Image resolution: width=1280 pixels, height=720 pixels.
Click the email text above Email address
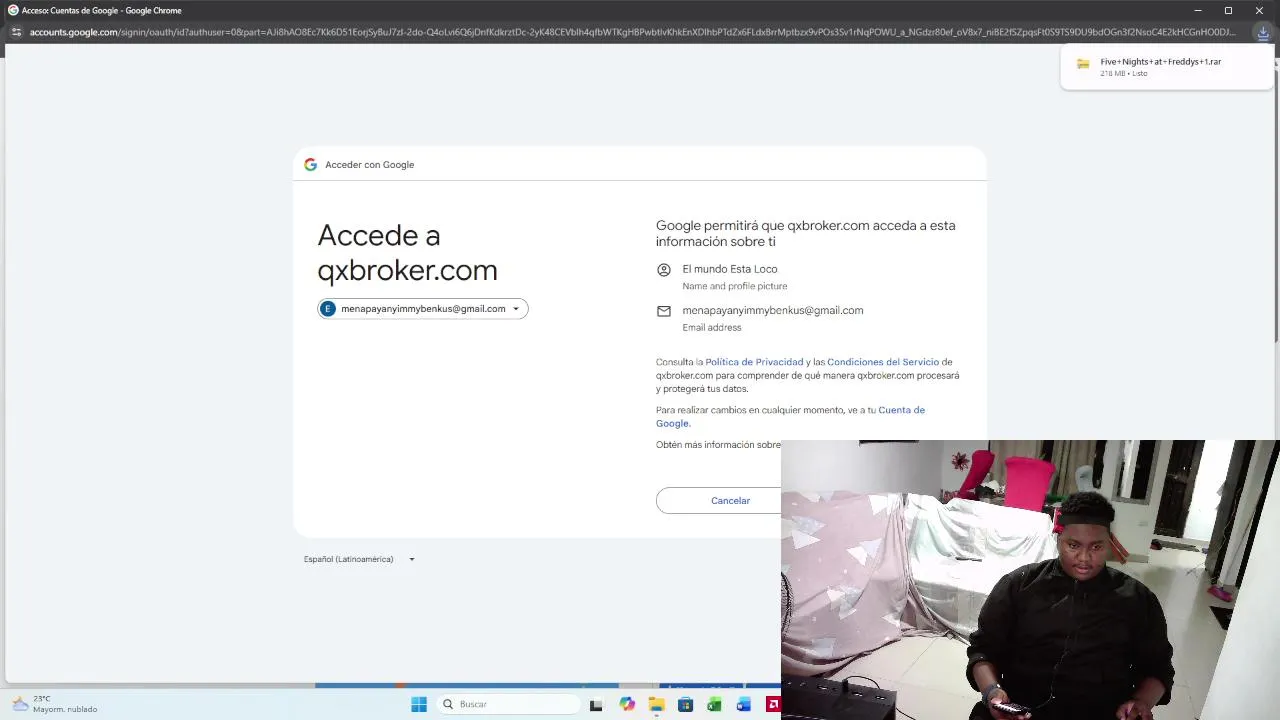(x=773, y=311)
